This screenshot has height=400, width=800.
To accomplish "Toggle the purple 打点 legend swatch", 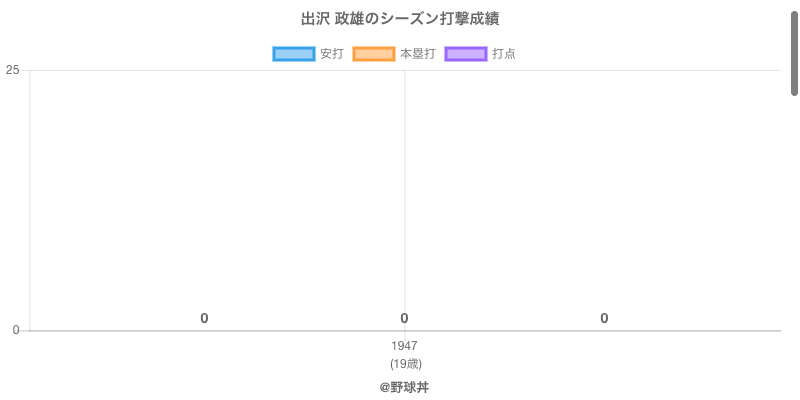I will 465,54.
